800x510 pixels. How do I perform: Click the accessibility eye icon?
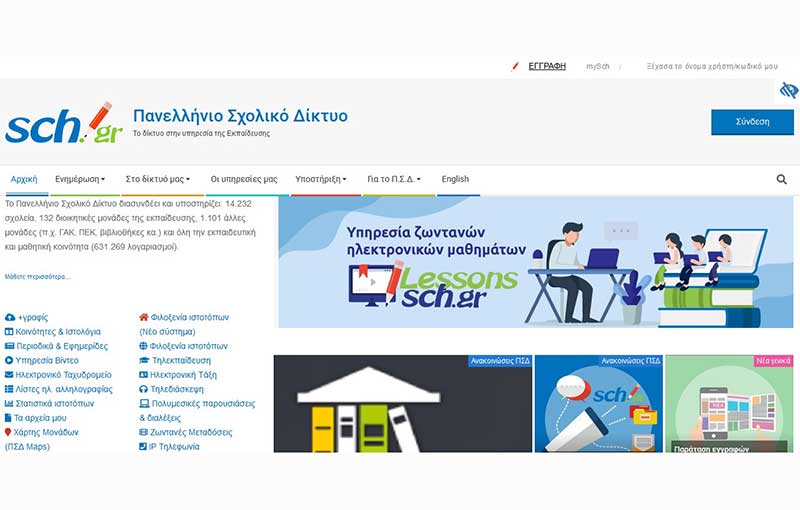coord(788,91)
